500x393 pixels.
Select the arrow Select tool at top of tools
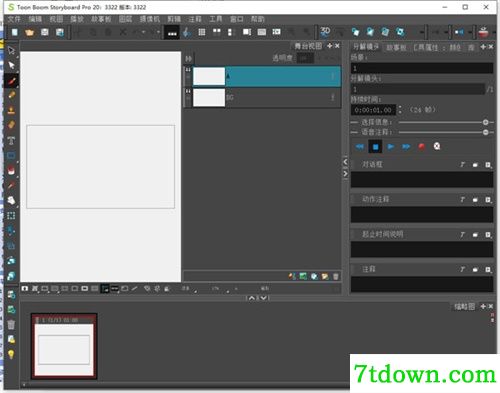pos(11,50)
